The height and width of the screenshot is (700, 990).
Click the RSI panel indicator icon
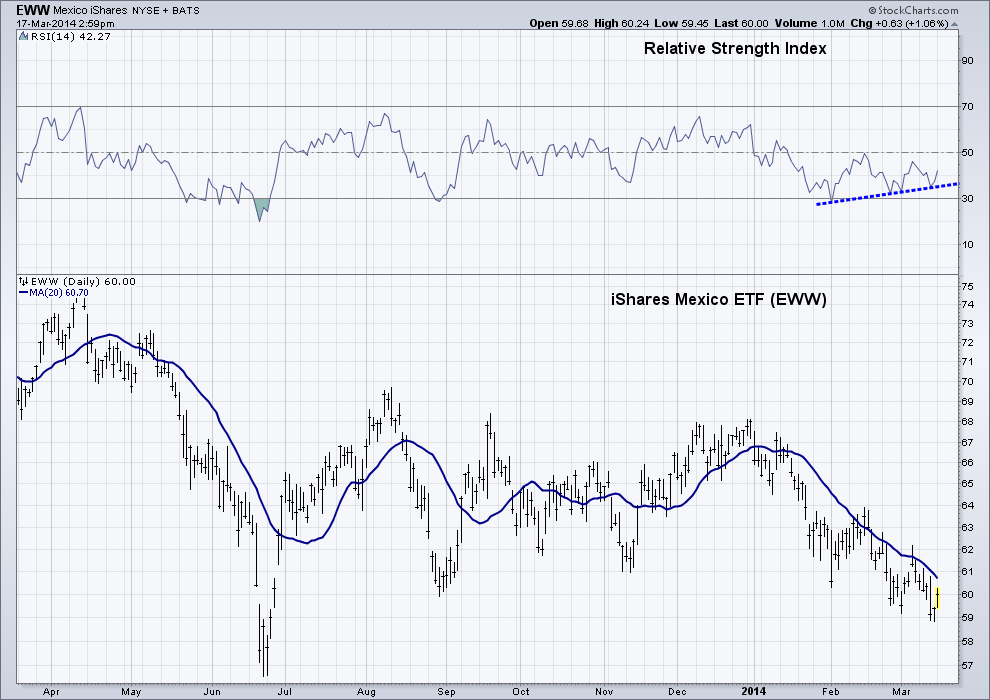(x=23, y=36)
